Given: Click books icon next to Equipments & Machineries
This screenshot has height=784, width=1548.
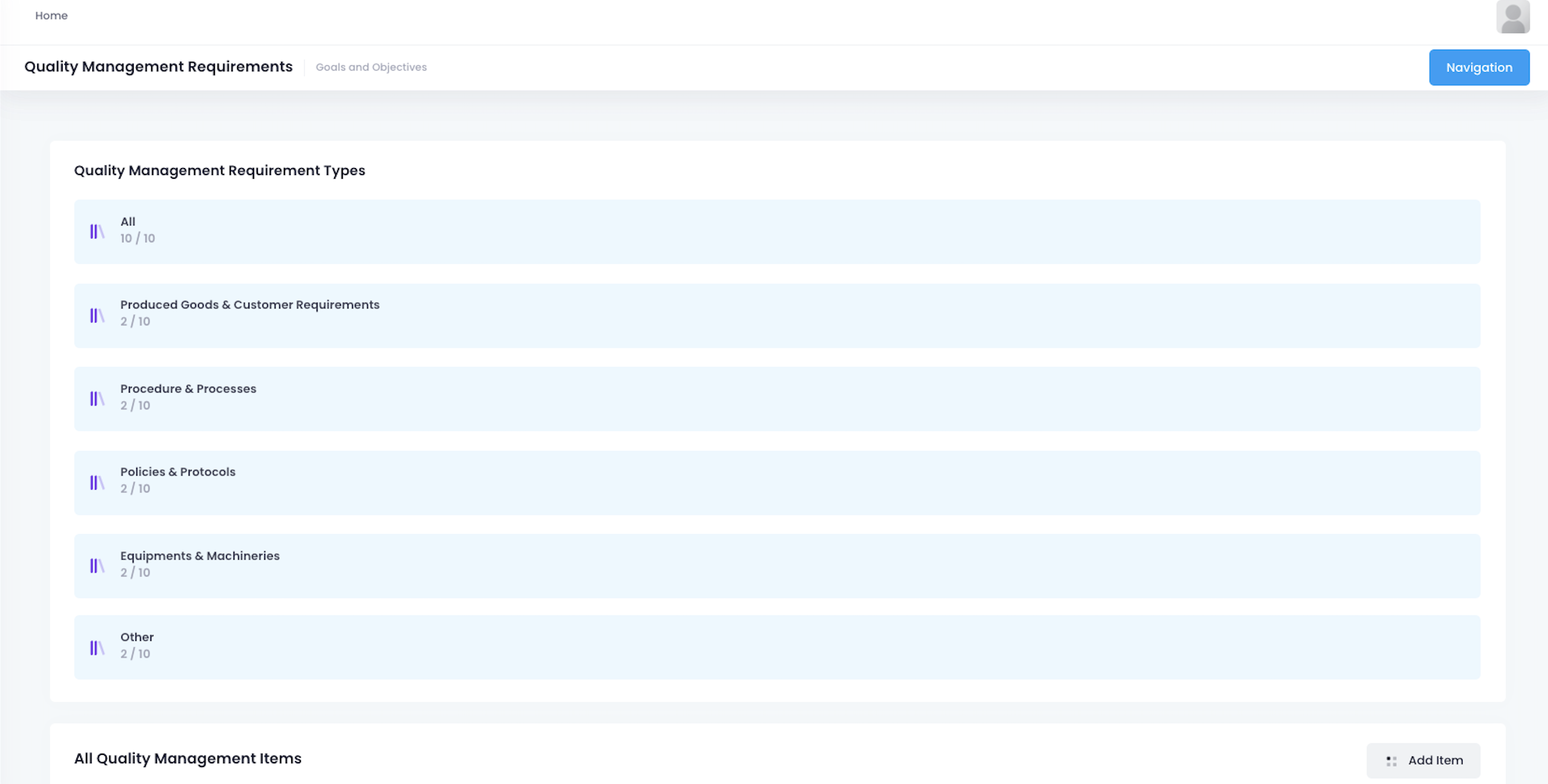Looking at the screenshot, I should [x=97, y=566].
